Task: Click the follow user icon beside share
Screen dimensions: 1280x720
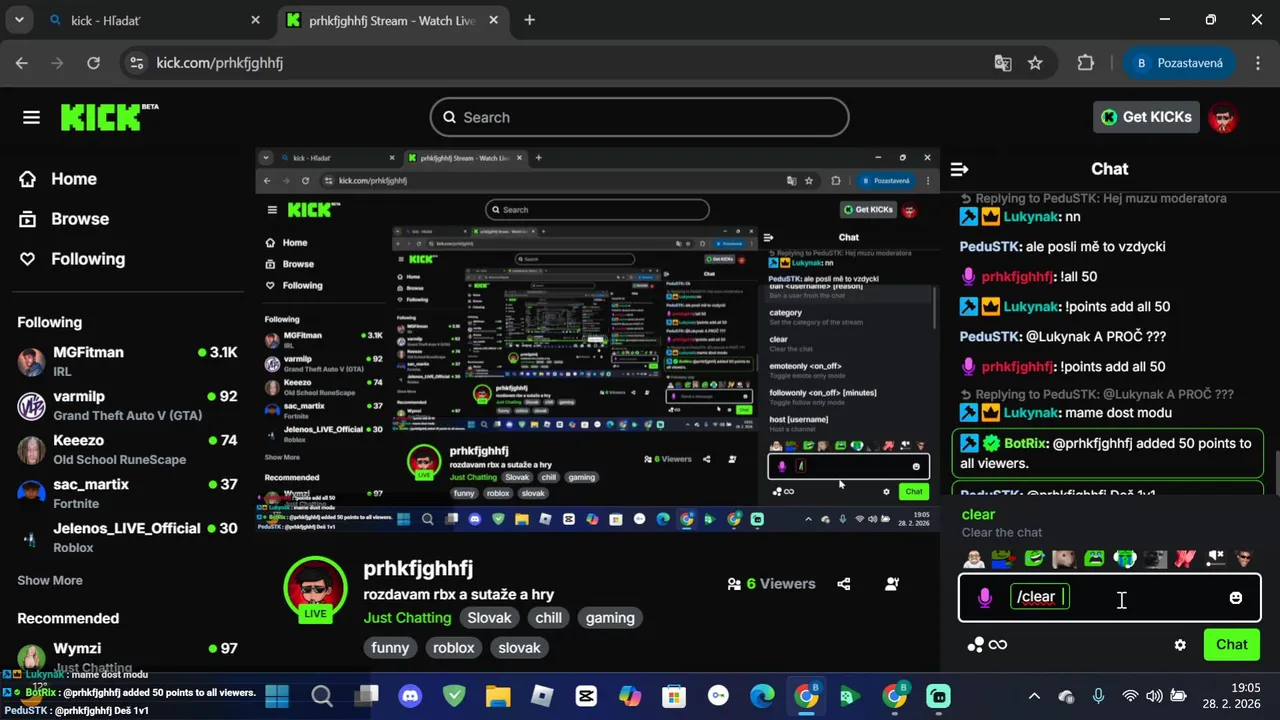Action: coord(892,584)
